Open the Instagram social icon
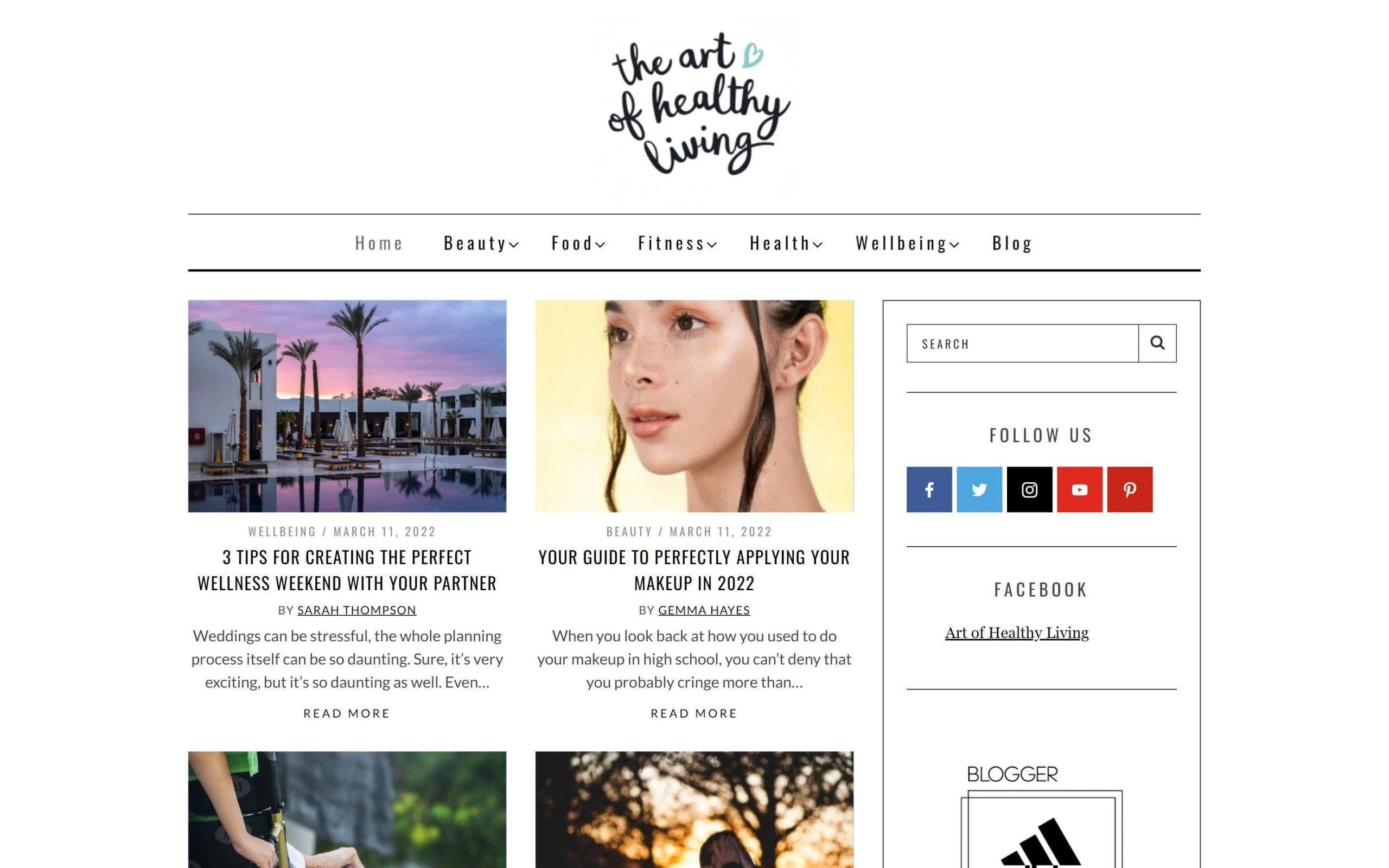This screenshot has width=1389, height=868. 1029,489
